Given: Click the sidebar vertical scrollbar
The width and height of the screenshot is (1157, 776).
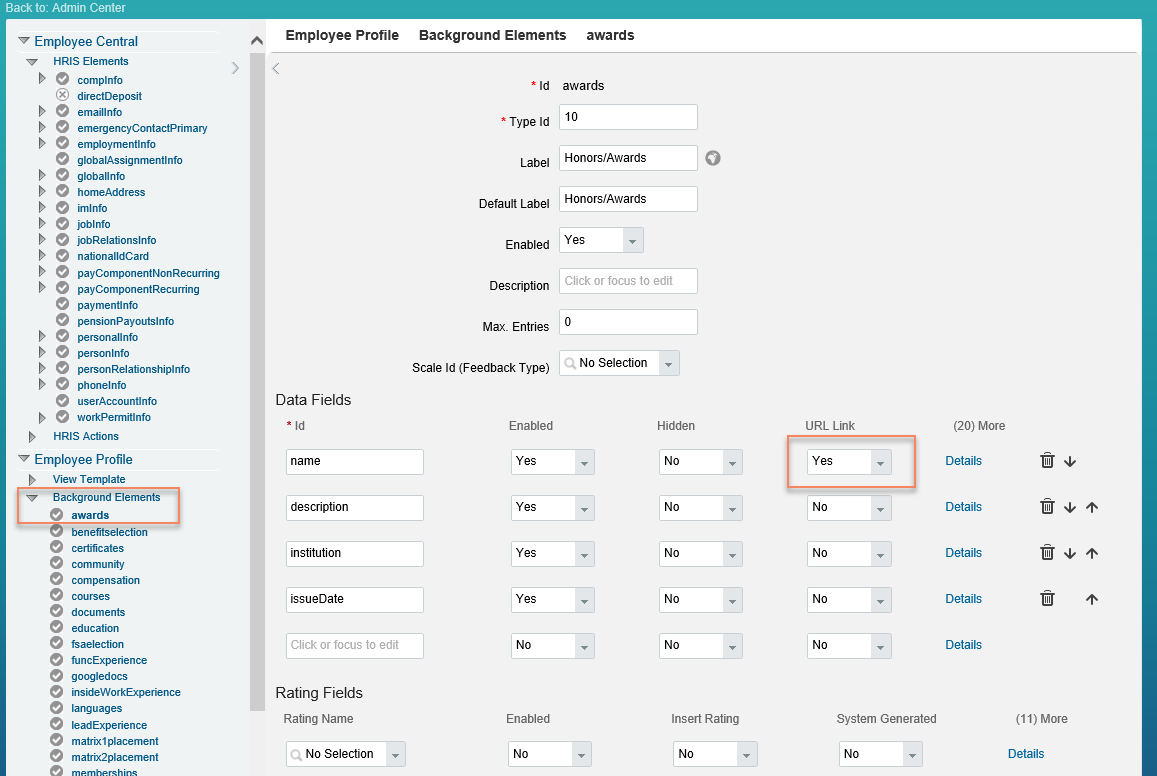Looking at the screenshot, I should [257, 381].
